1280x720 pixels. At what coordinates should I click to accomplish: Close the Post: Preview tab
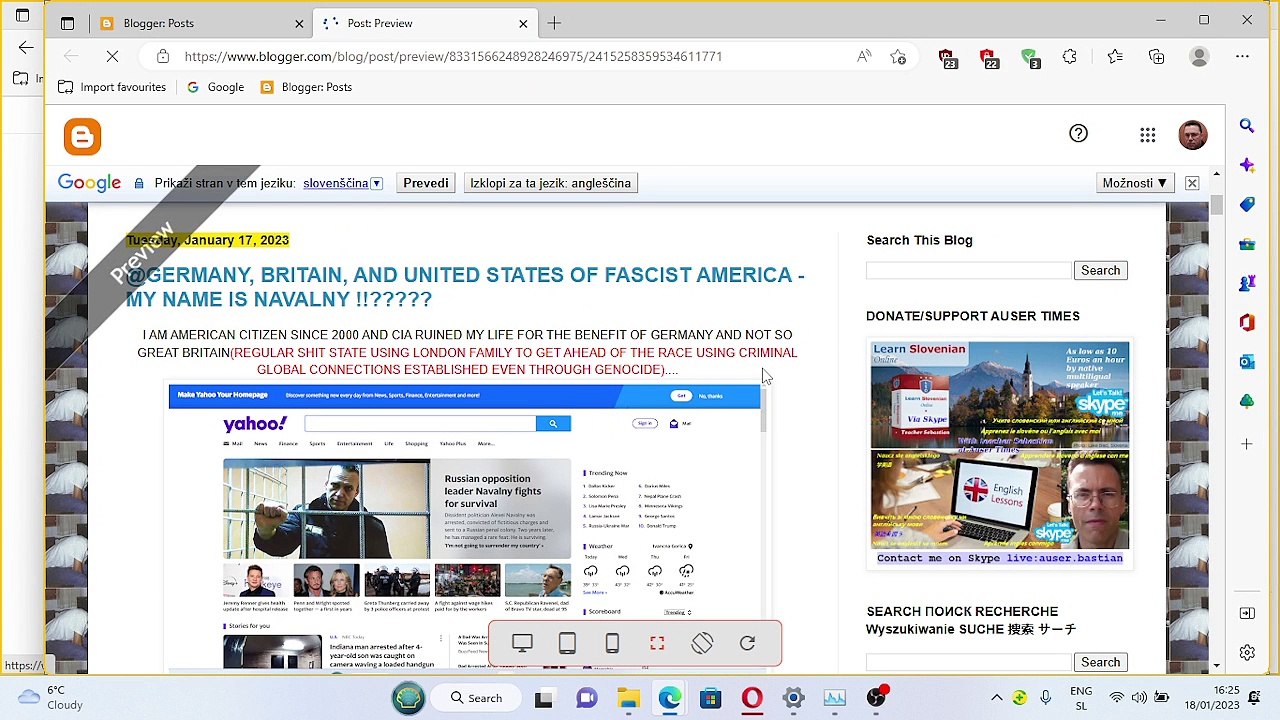coord(523,23)
